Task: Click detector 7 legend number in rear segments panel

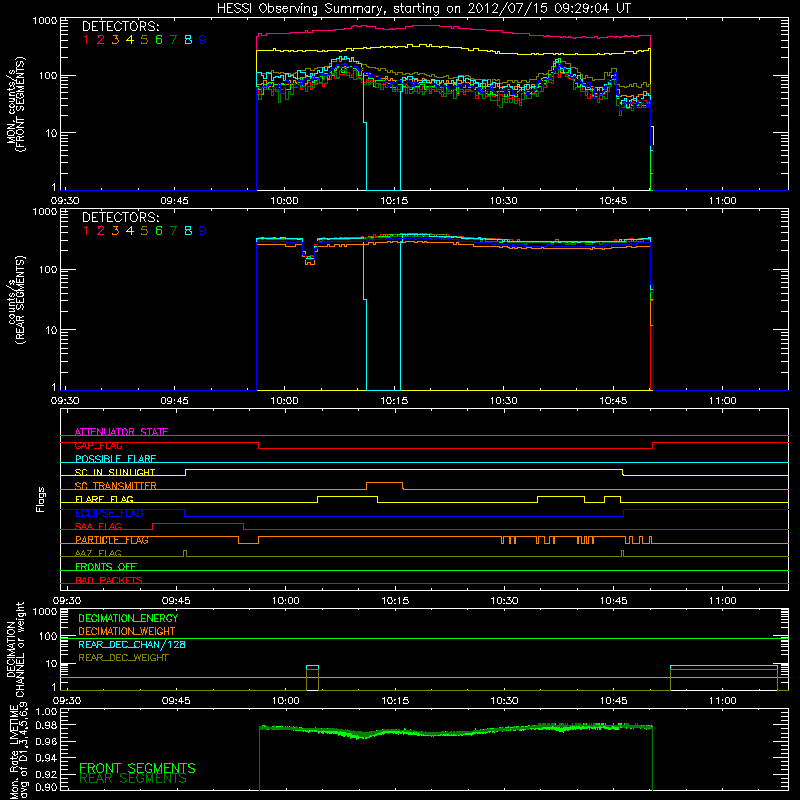Action: (173, 231)
